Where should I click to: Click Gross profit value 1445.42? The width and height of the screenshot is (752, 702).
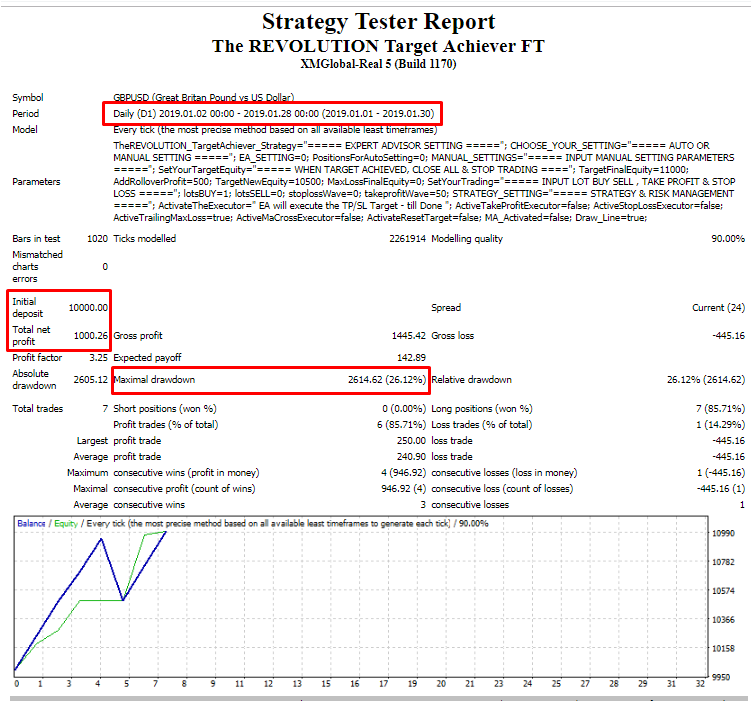(x=409, y=335)
